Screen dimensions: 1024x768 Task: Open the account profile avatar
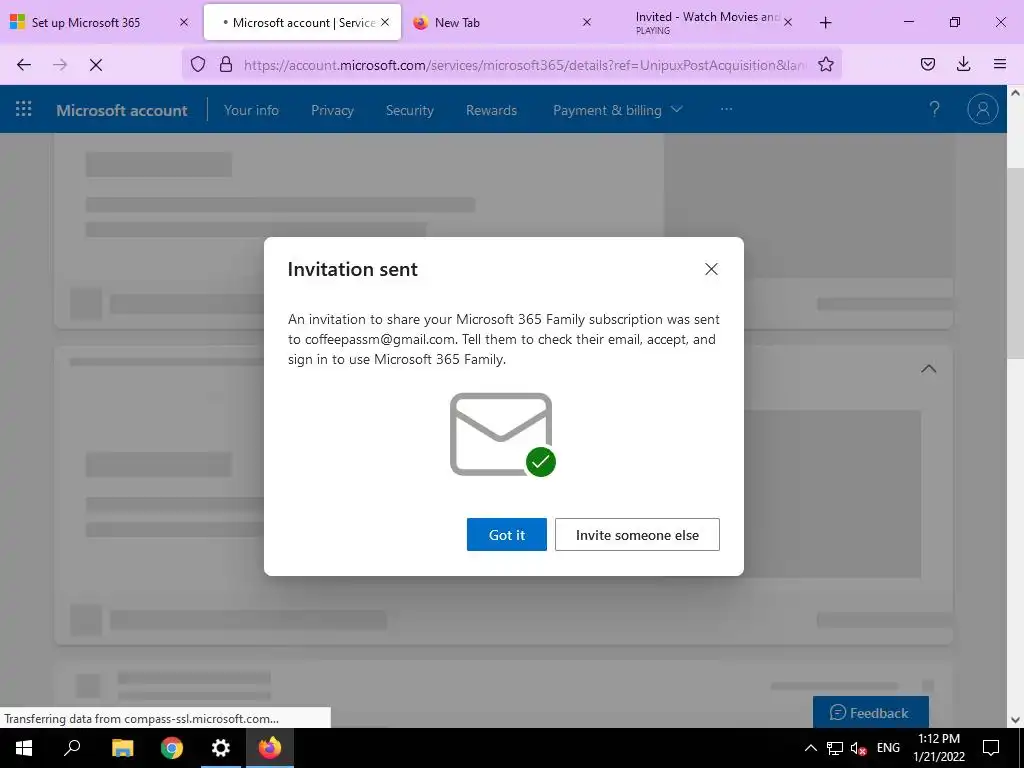point(982,109)
